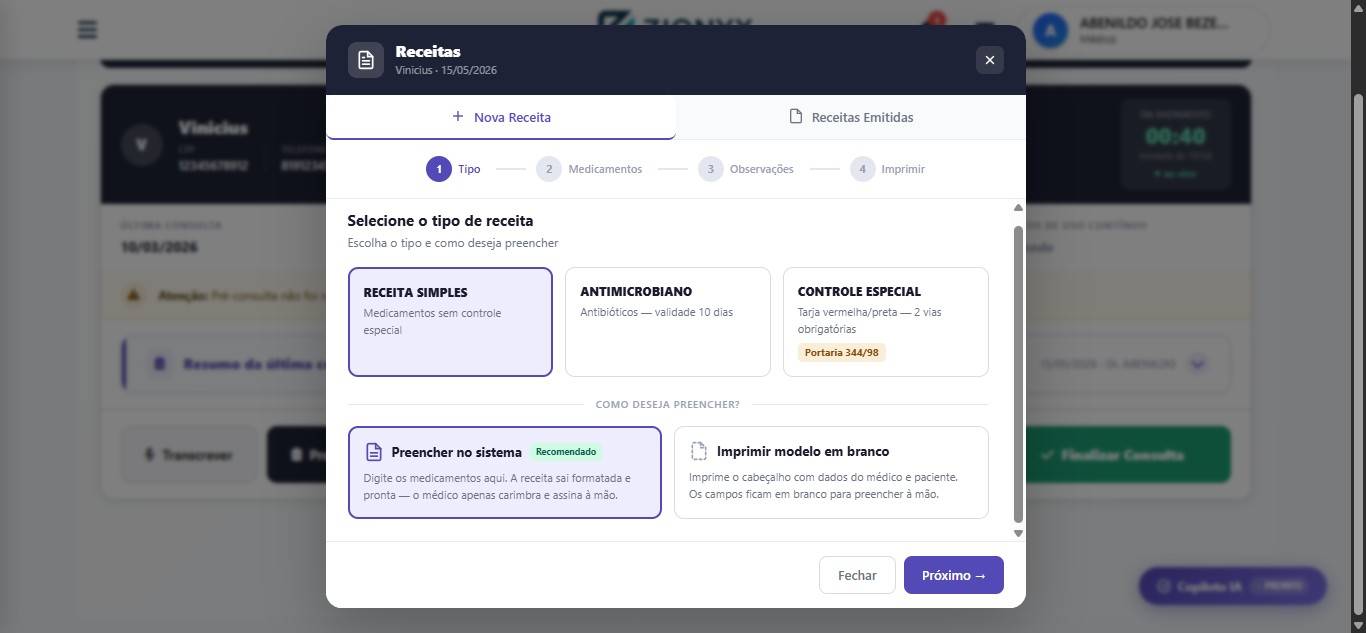Click the dialog scrollbar down arrow
1366x633 pixels.
click(x=1018, y=533)
